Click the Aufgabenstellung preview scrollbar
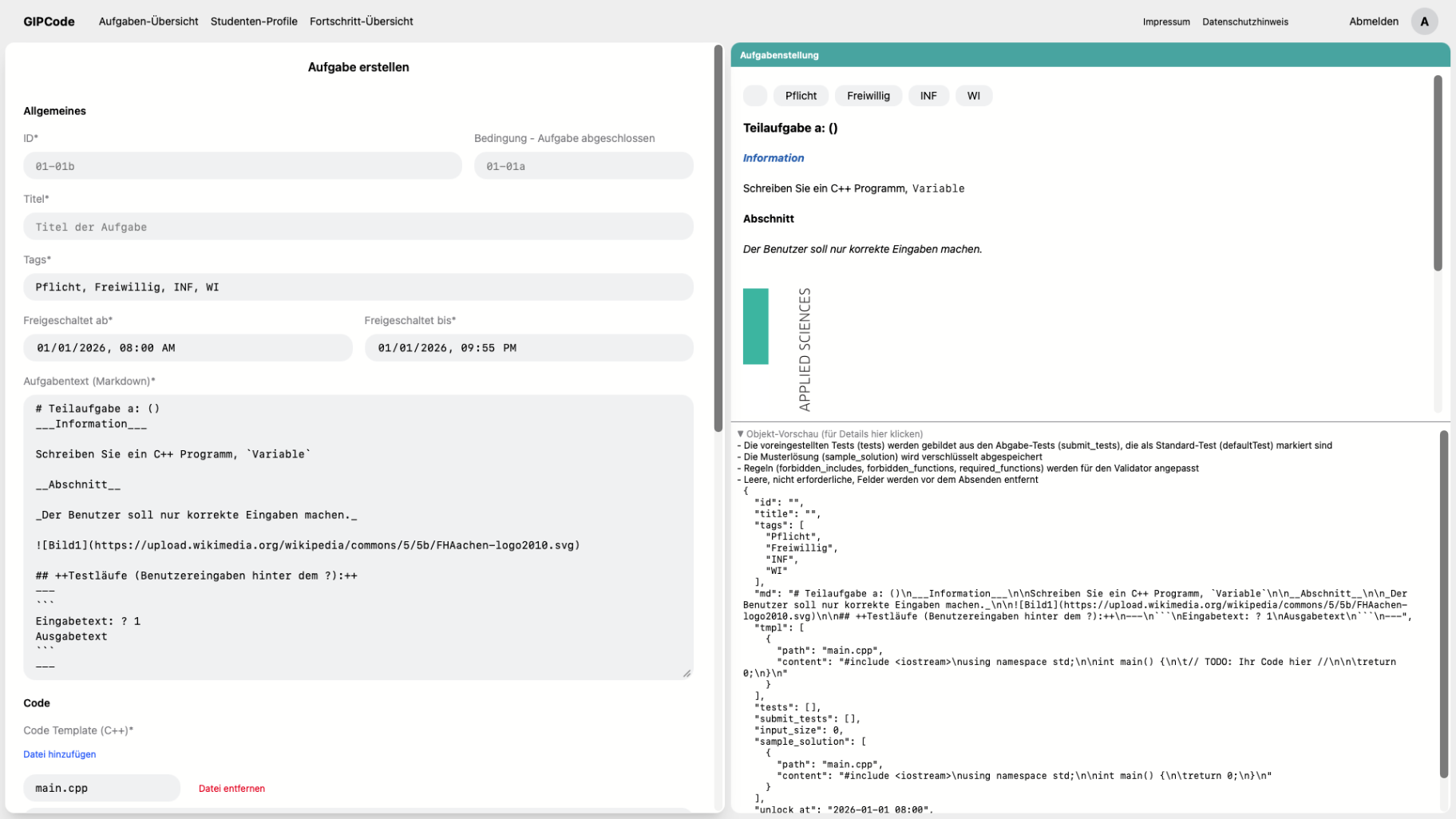The width and height of the screenshot is (1456, 819). point(1438,173)
